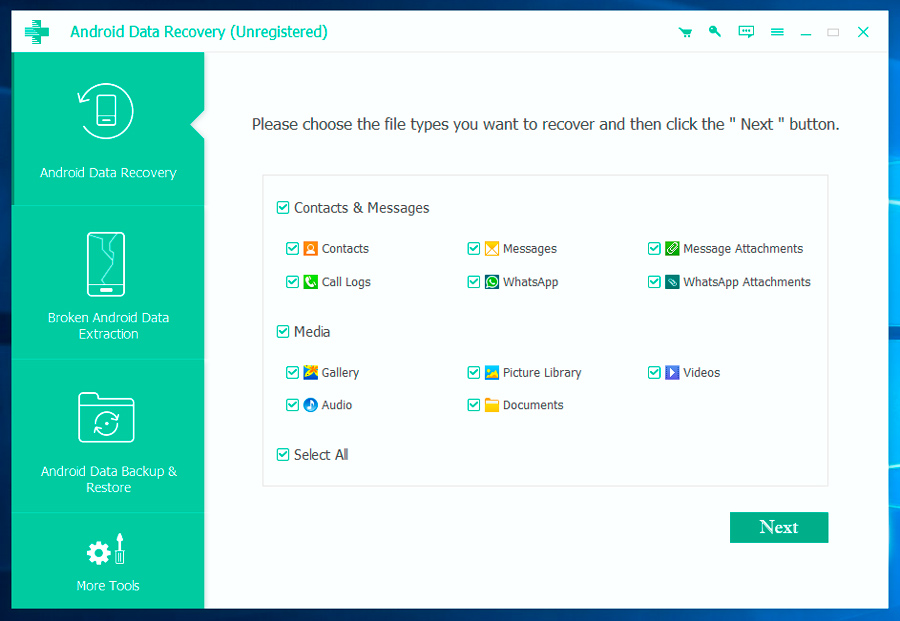
Task: Open More Tools section
Action: 108,560
